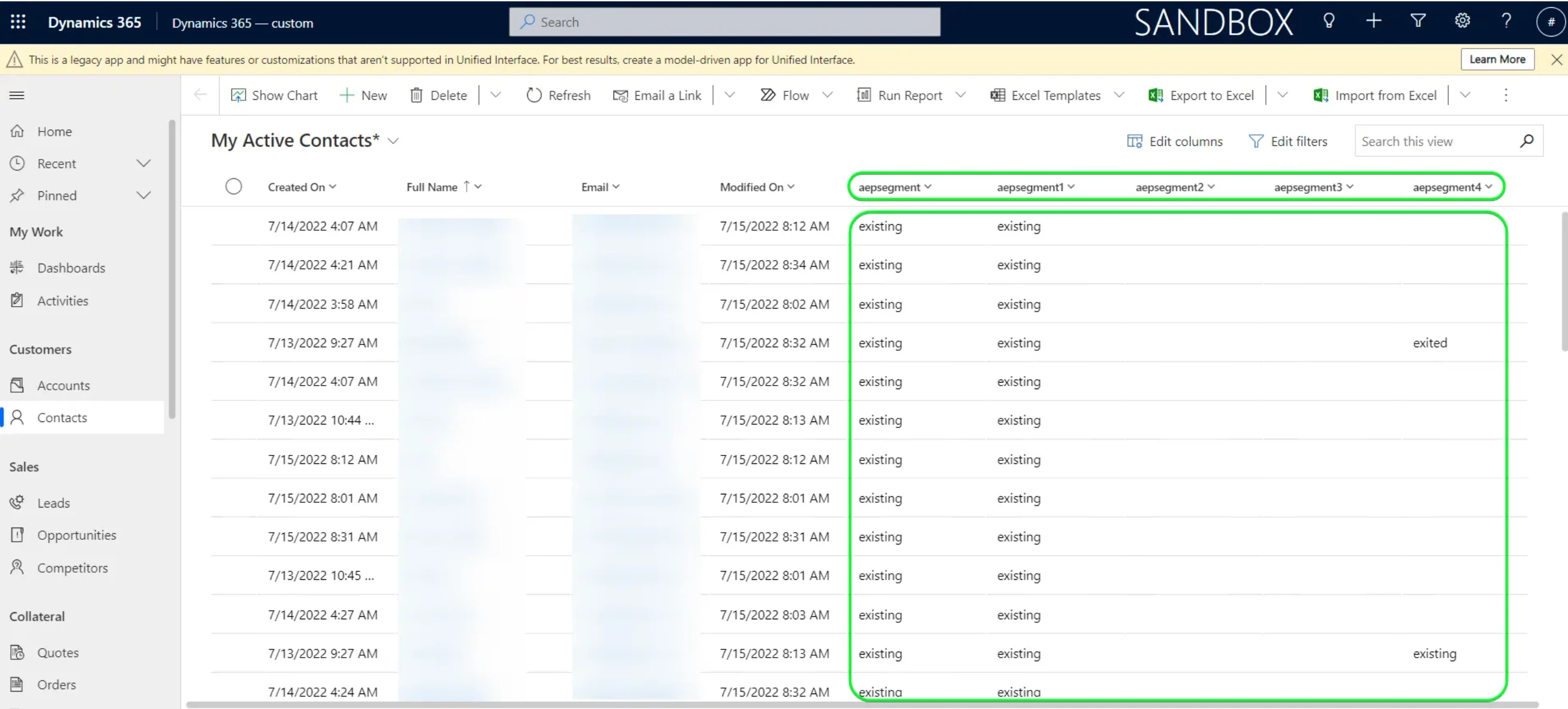1568x709 pixels.
Task: Click the Delete trash icon
Action: pos(416,95)
